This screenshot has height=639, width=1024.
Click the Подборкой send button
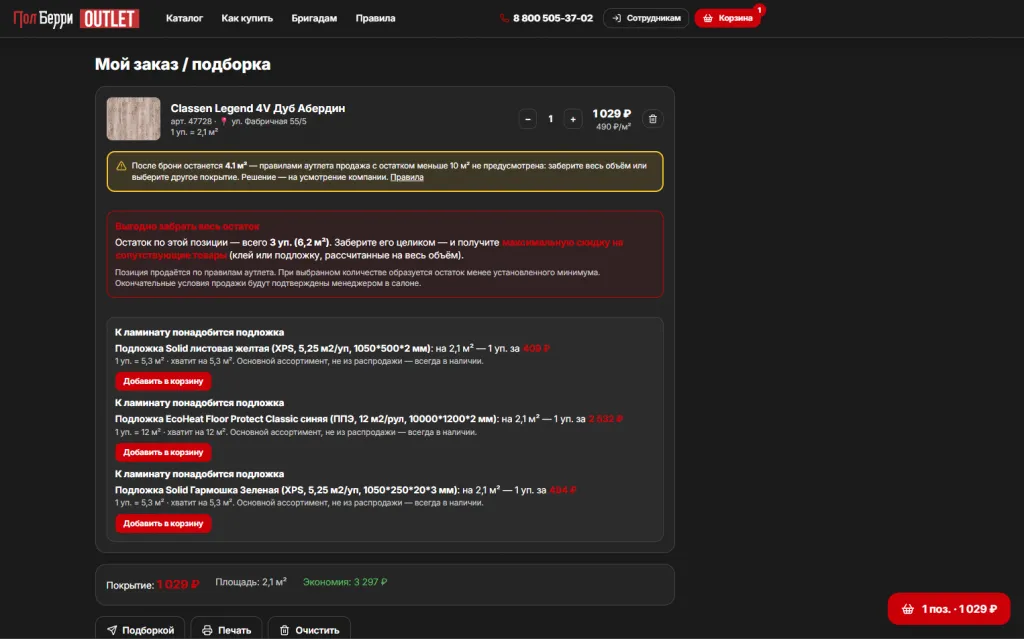click(x=140, y=630)
